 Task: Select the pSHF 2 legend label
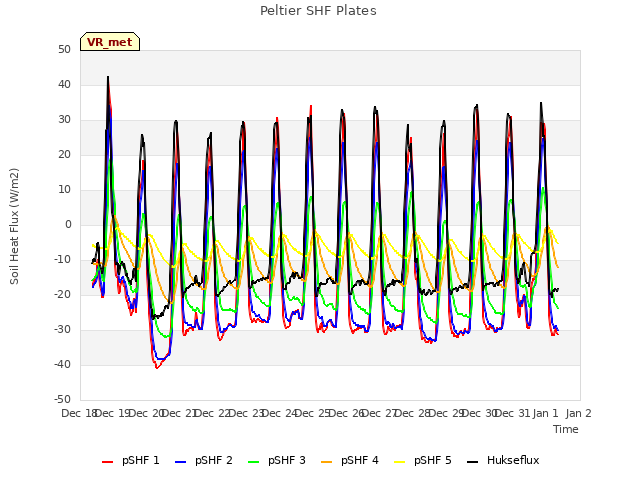tap(214, 460)
